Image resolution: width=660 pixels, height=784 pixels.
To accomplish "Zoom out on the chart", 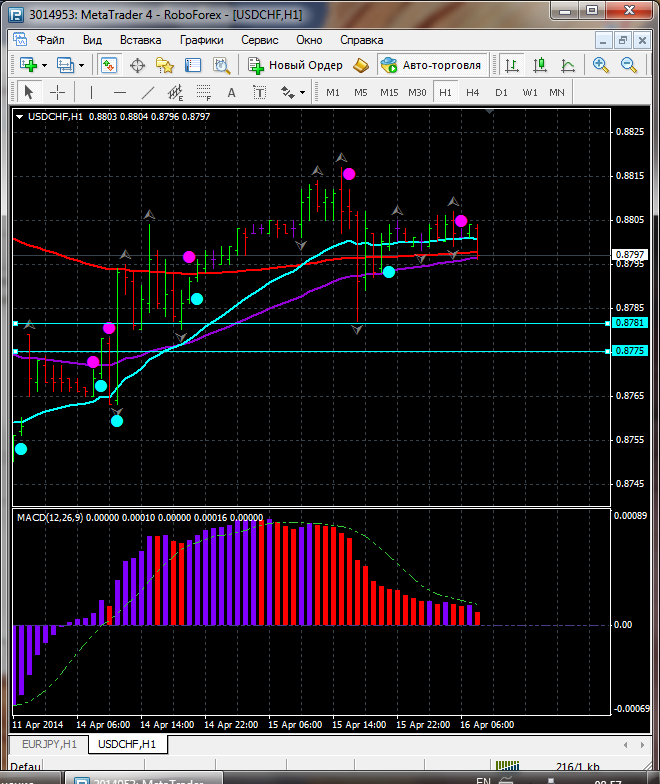I will [x=629, y=65].
